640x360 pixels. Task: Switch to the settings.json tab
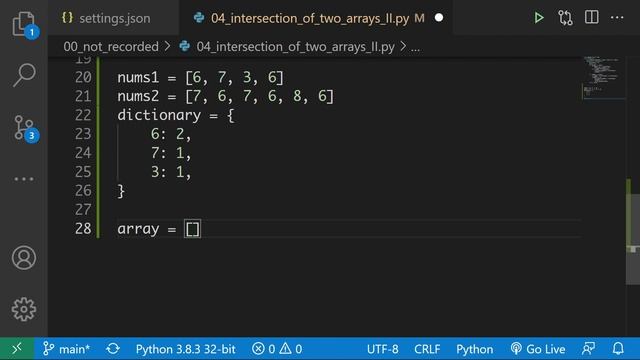point(106,18)
